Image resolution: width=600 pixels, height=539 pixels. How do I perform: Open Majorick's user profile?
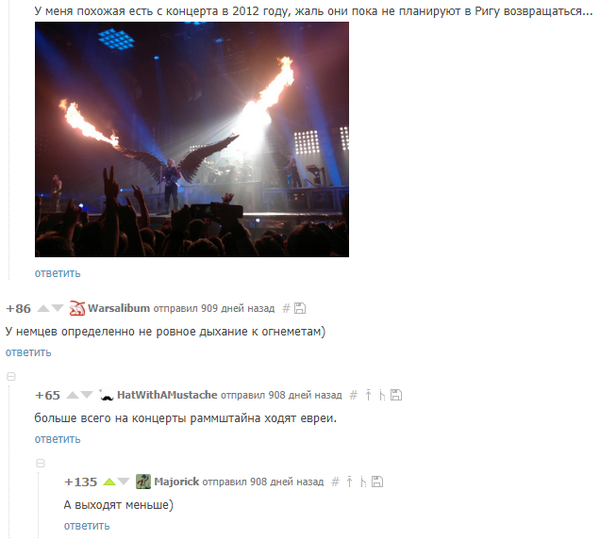(176, 481)
